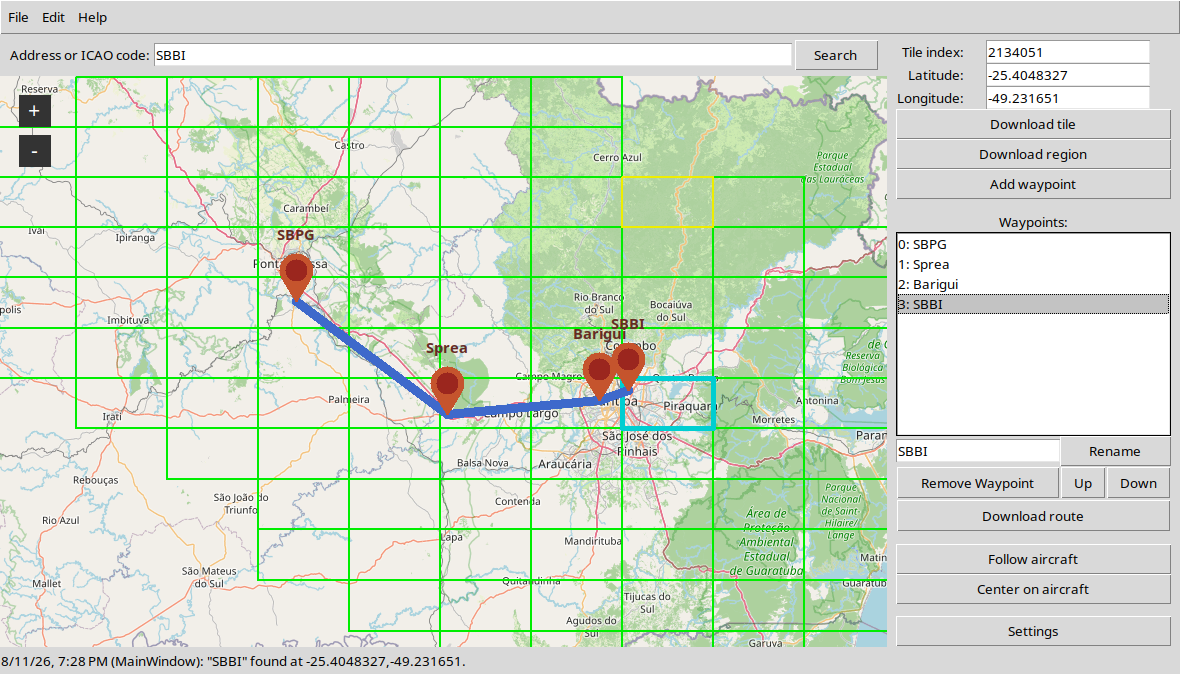Select the Barigui map marker pin
Screen dimensions: 1180x674
click(x=599, y=377)
